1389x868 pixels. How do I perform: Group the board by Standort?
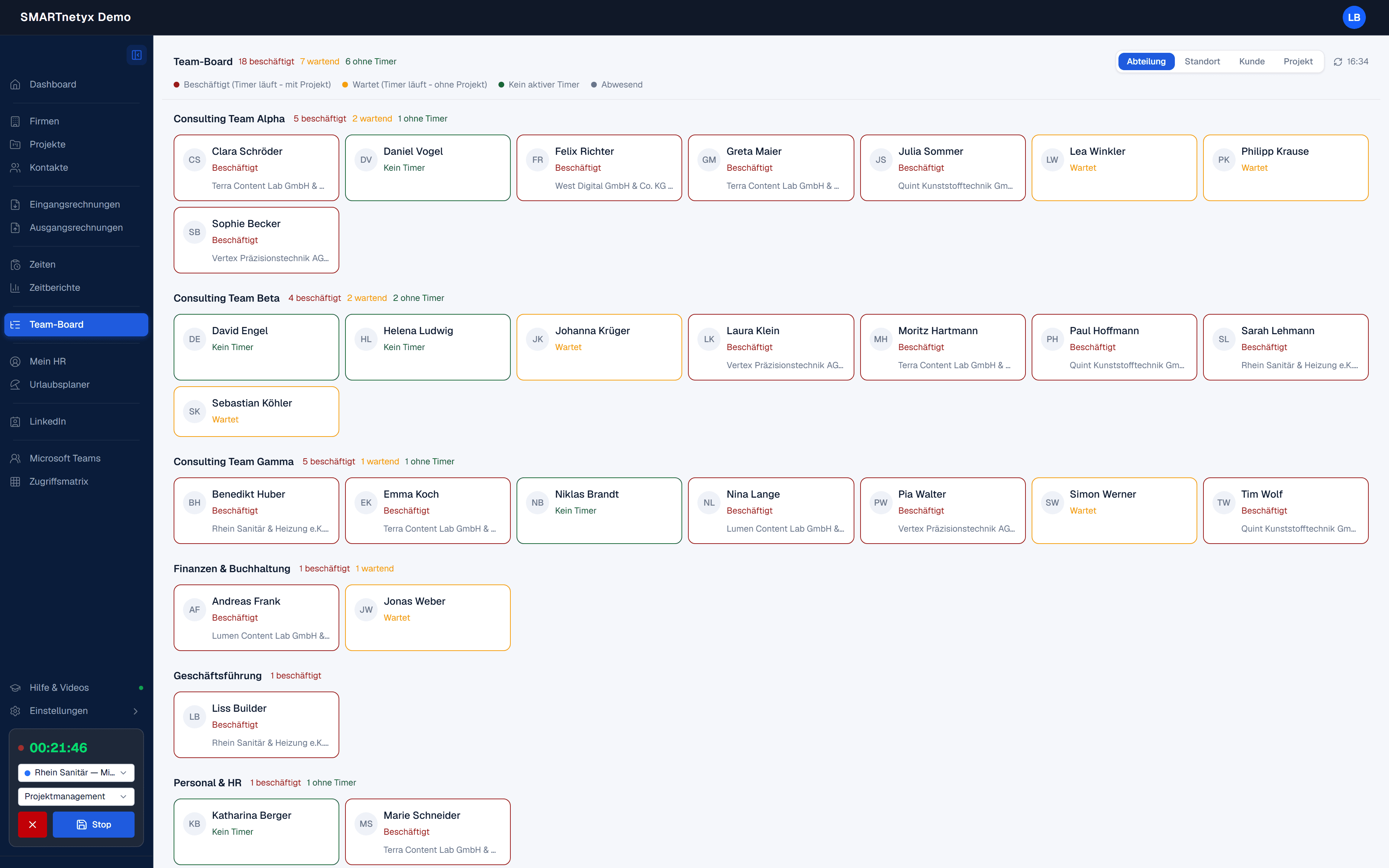tap(1202, 61)
